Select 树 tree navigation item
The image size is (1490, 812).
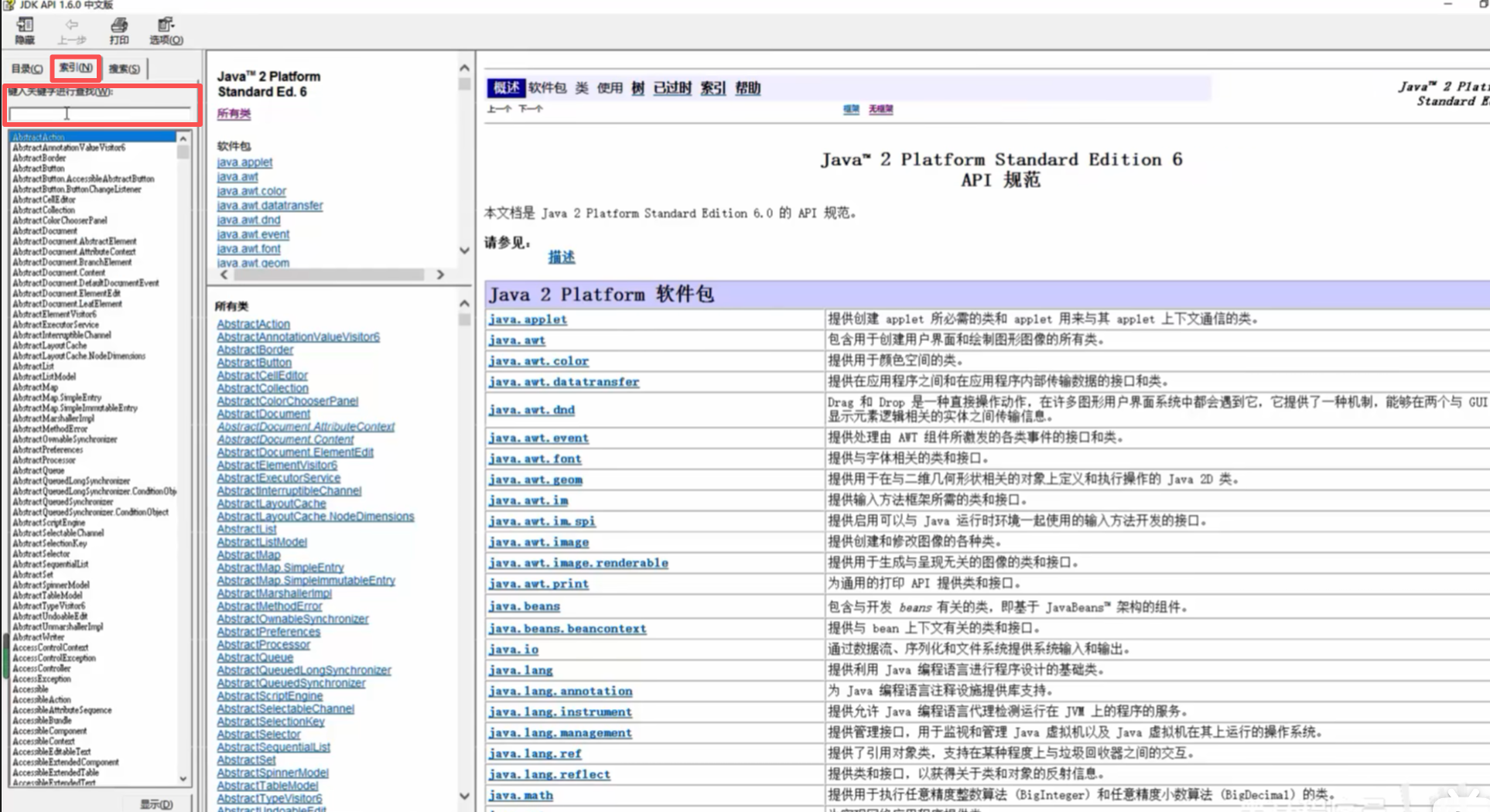[x=637, y=88]
